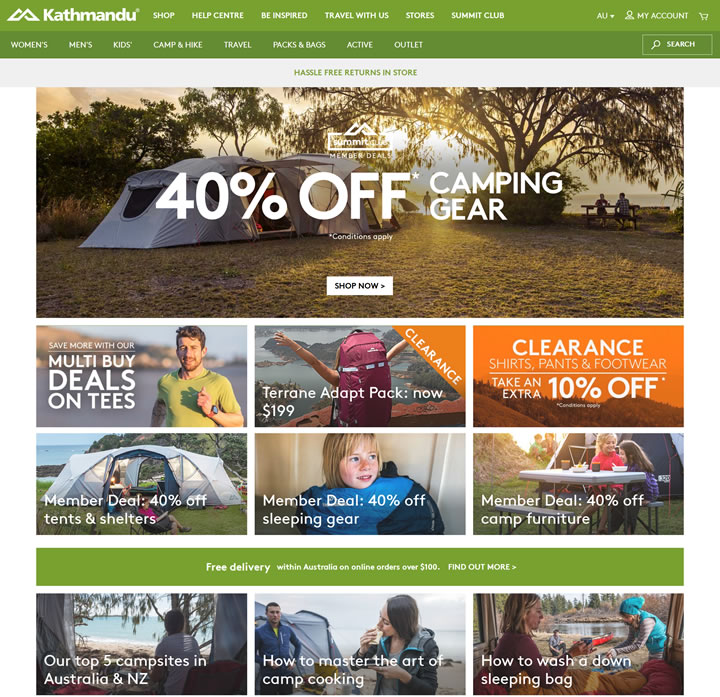Click Find Out More about free delivery
The height and width of the screenshot is (697, 720).
pyautogui.click(x=482, y=567)
